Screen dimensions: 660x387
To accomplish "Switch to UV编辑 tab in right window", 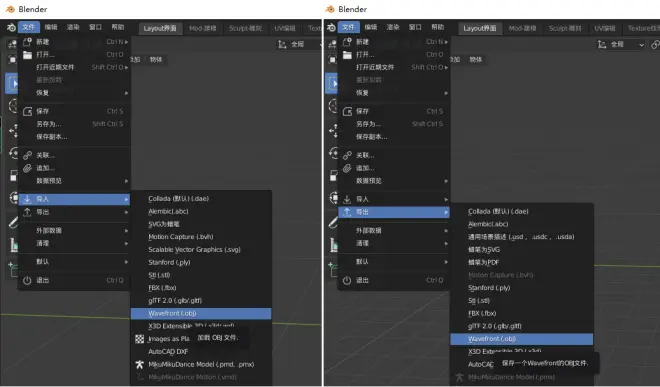I will [x=605, y=28].
